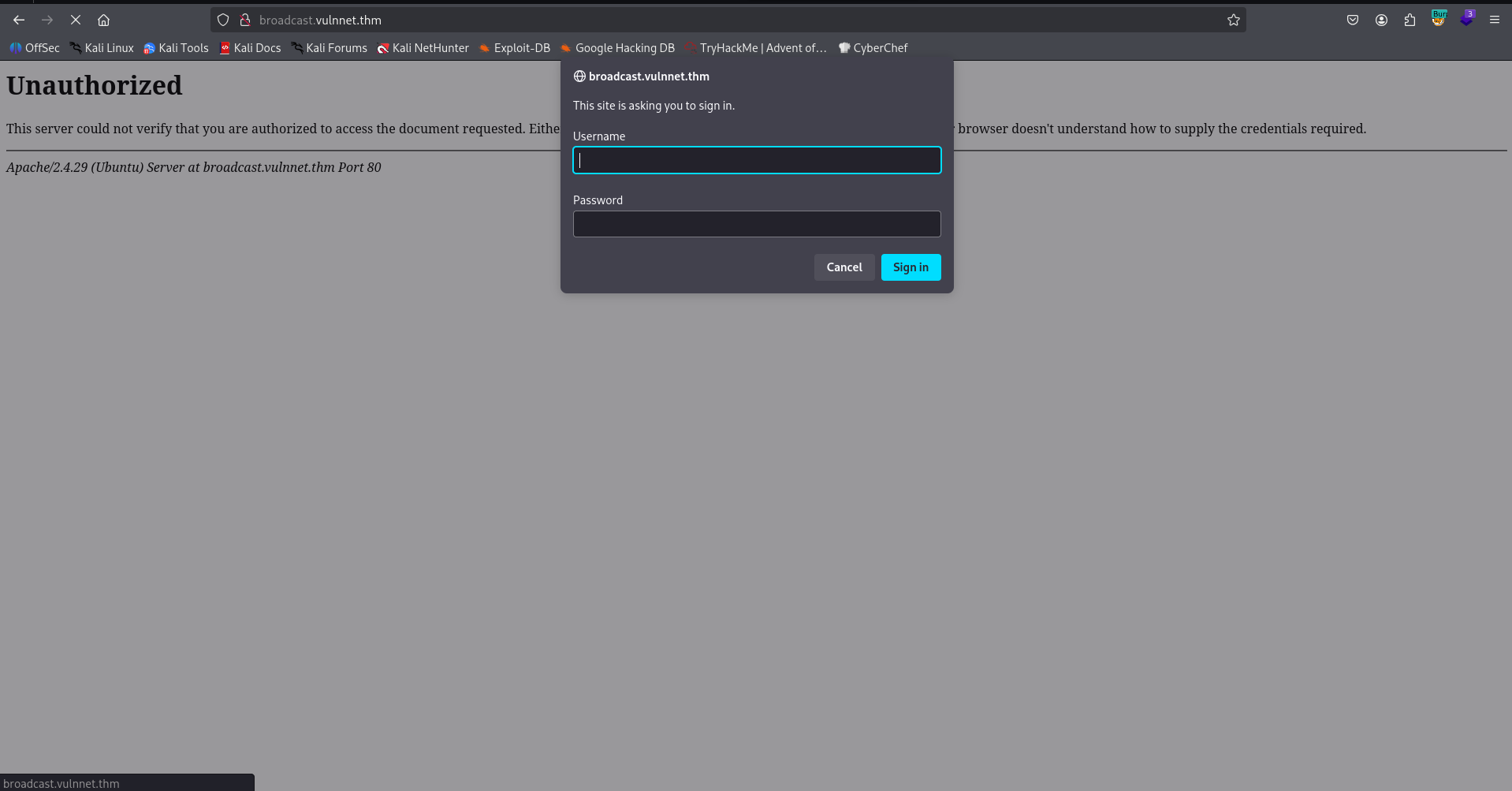The height and width of the screenshot is (791, 1512).
Task: Open the Save to Pocket icon
Action: [x=1353, y=21]
